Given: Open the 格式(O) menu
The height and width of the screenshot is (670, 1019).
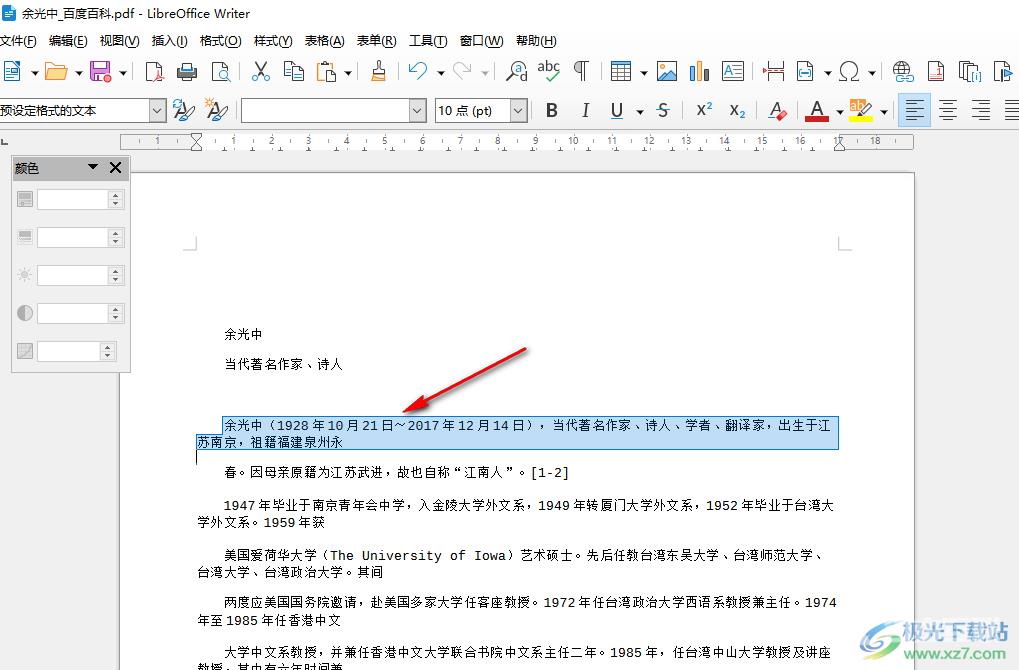Looking at the screenshot, I should coord(220,41).
